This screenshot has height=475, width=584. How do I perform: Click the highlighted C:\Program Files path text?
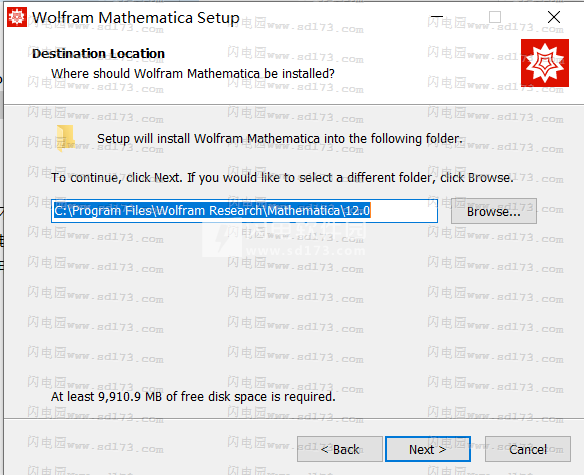[x=212, y=211]
